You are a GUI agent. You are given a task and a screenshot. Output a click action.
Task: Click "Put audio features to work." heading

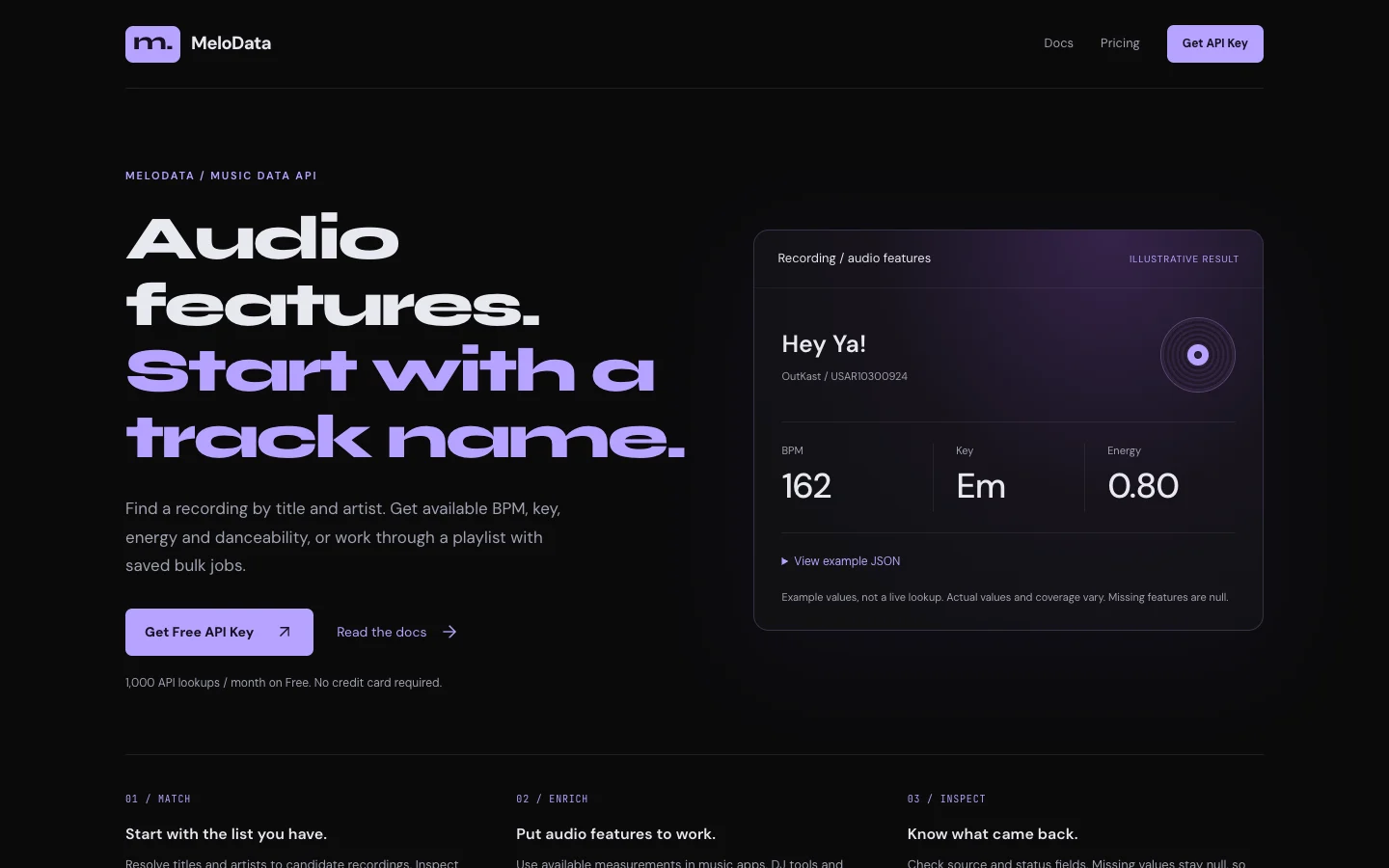(615, 834)
